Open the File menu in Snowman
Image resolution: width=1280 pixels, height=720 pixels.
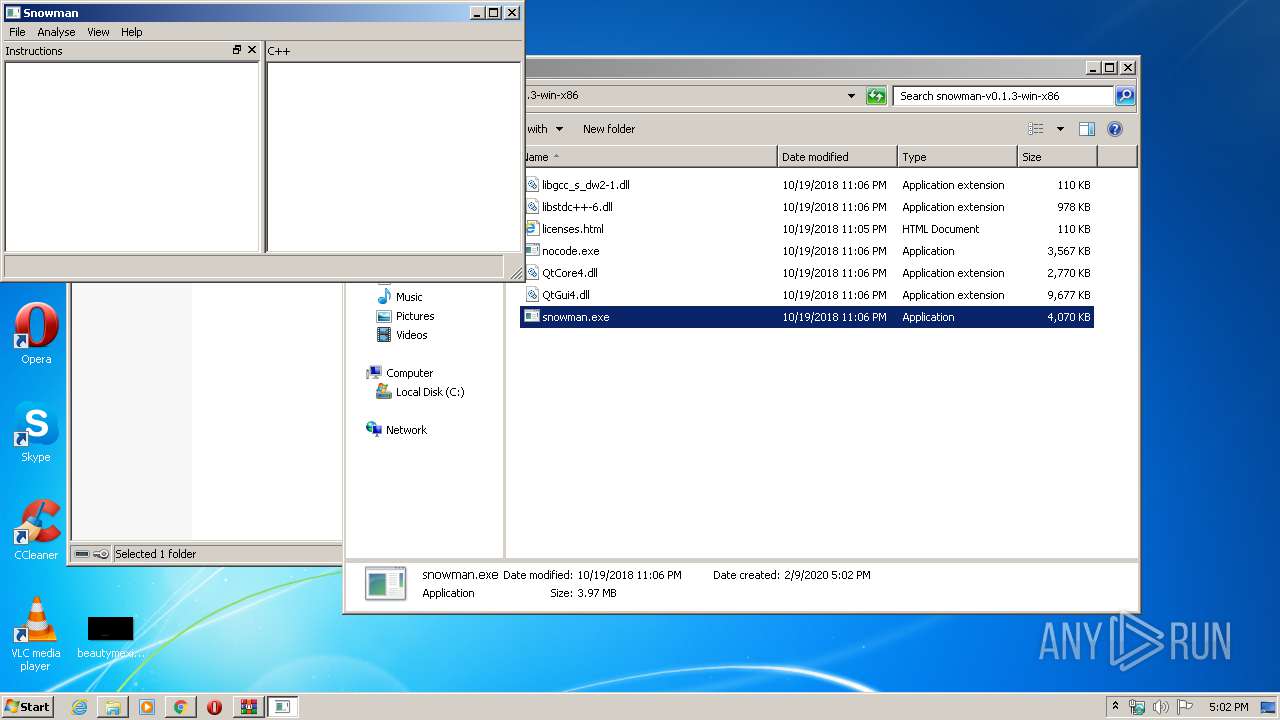coord(17,32)
